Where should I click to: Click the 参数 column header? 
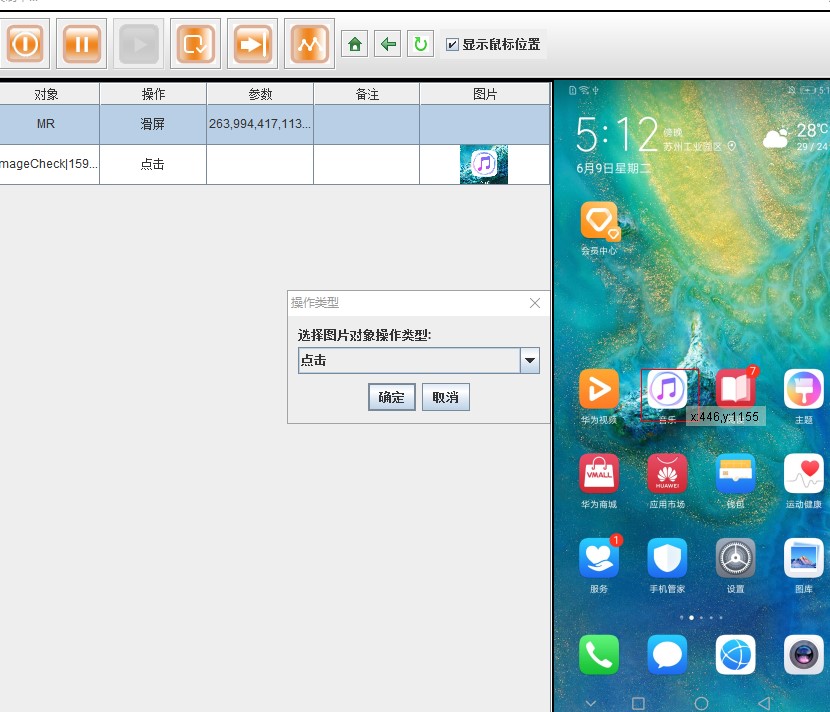pos(260,93)
